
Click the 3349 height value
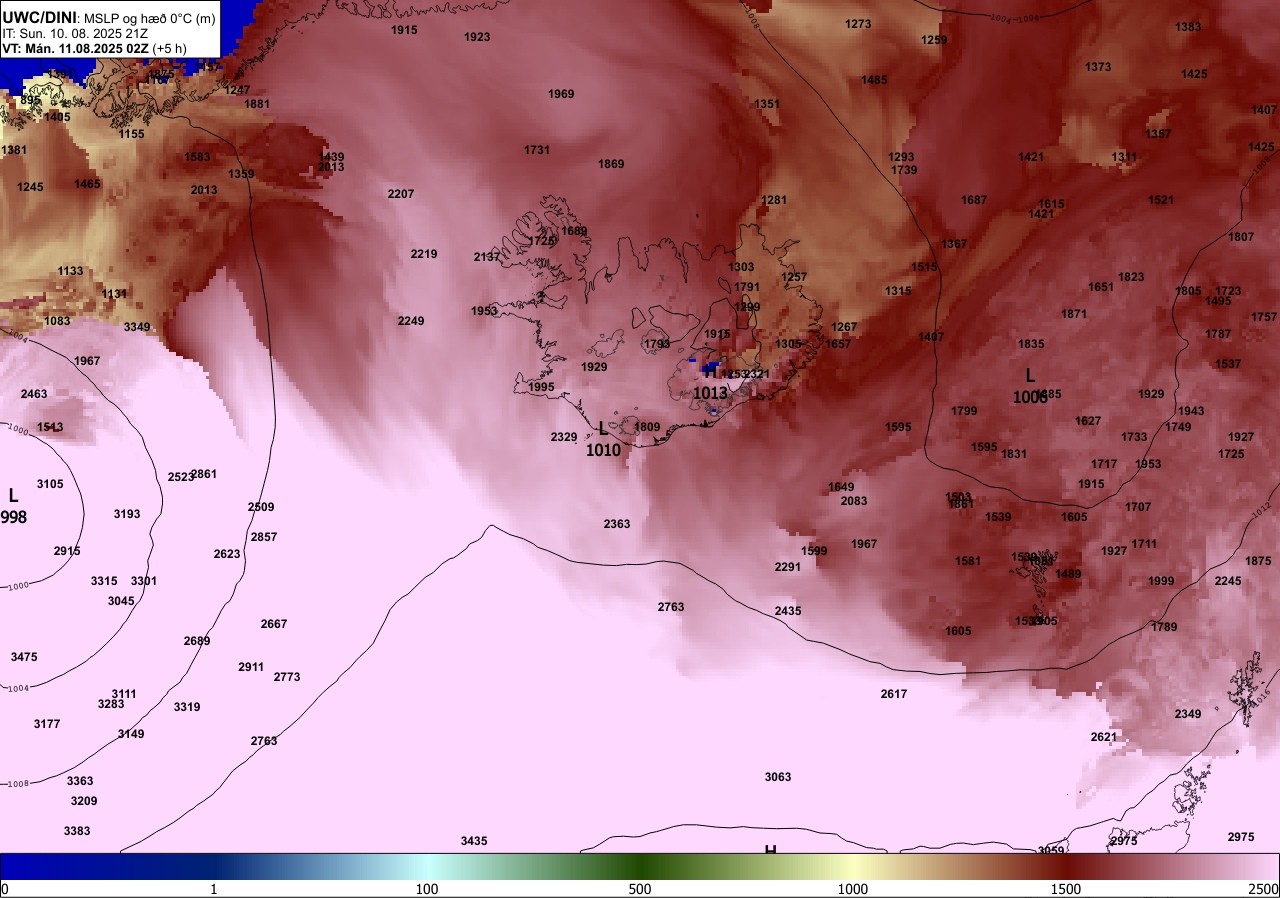[137, 327]
